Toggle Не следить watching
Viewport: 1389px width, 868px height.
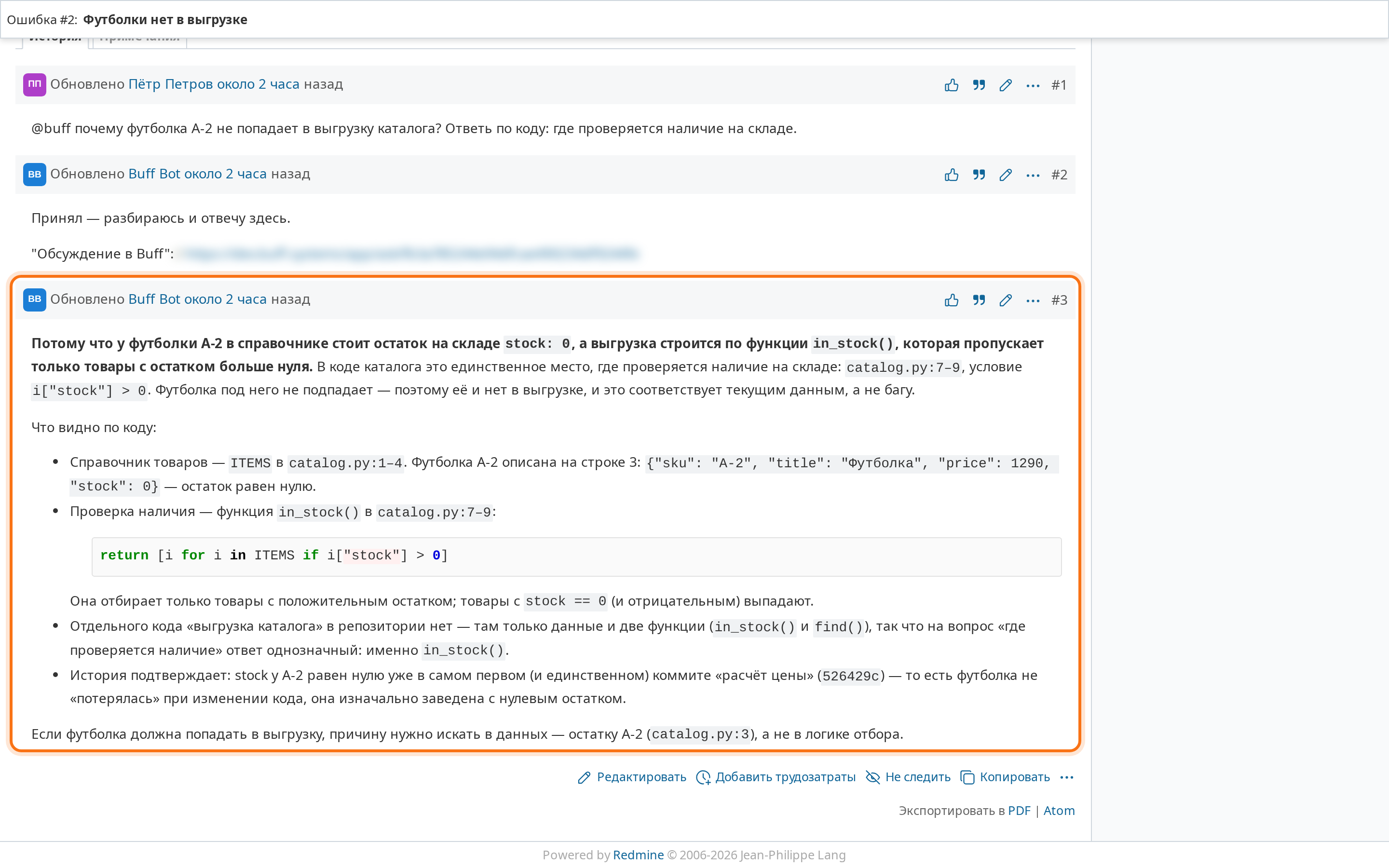click(x=908, y=777)
